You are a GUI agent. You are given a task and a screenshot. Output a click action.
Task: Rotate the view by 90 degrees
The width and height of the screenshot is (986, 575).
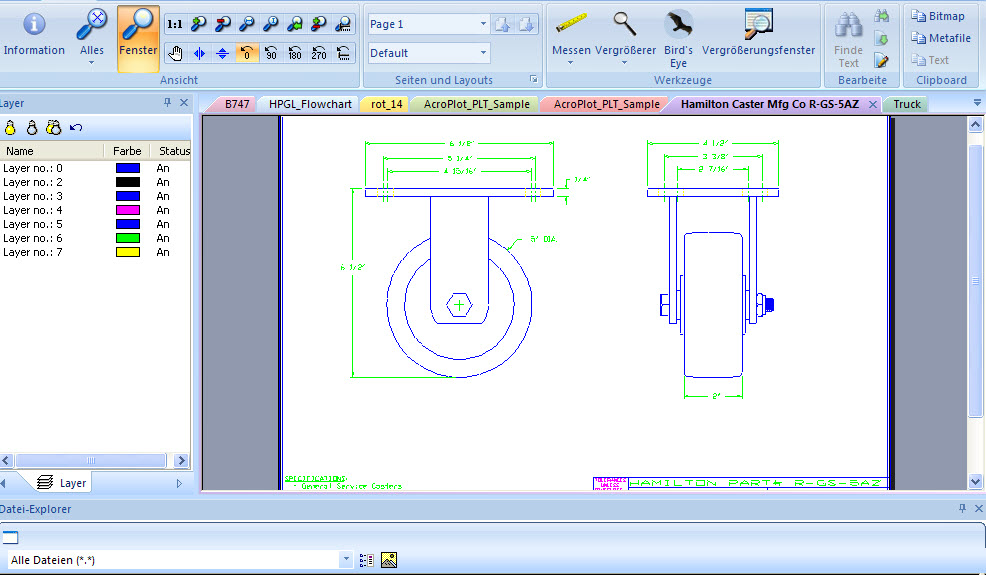[x=271, y=53]
